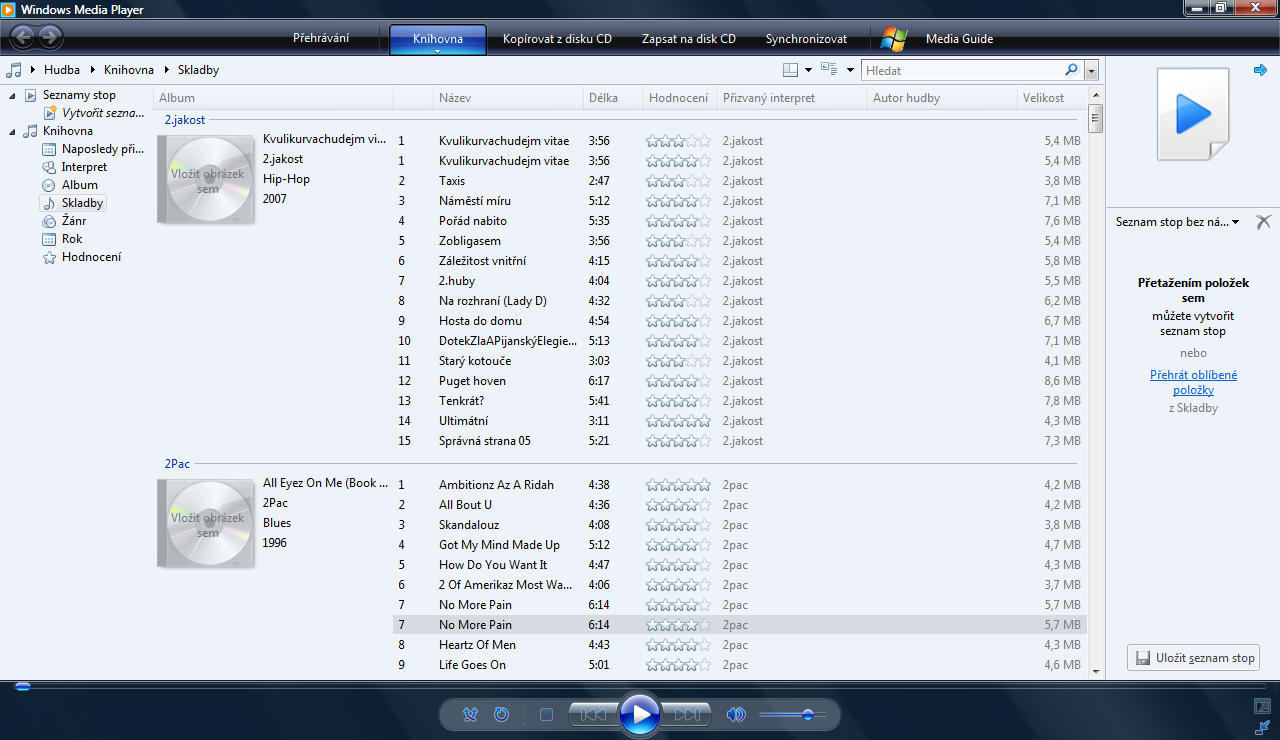Click the seek bar position handle
This screenshot has height=740, width=1280.
pyautogui.click(x=22, y=686)
